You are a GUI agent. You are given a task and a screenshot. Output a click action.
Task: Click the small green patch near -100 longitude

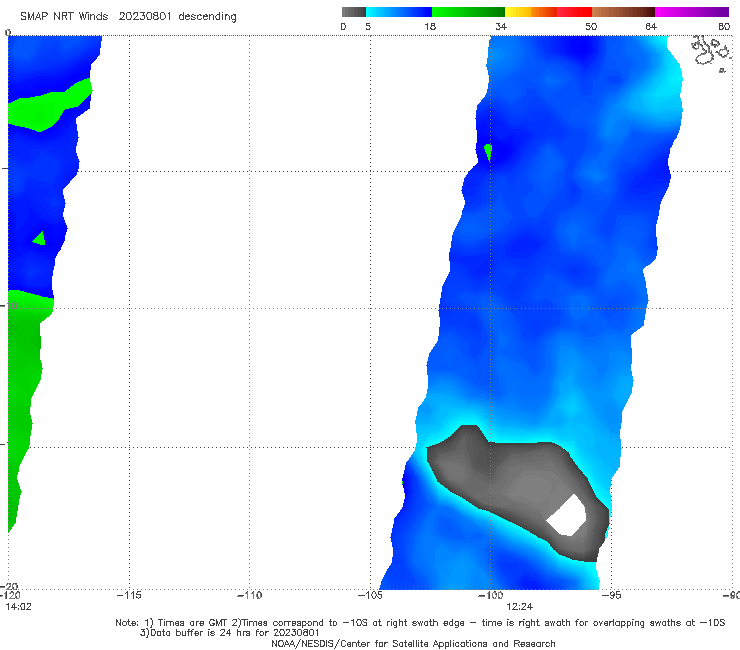488,152
